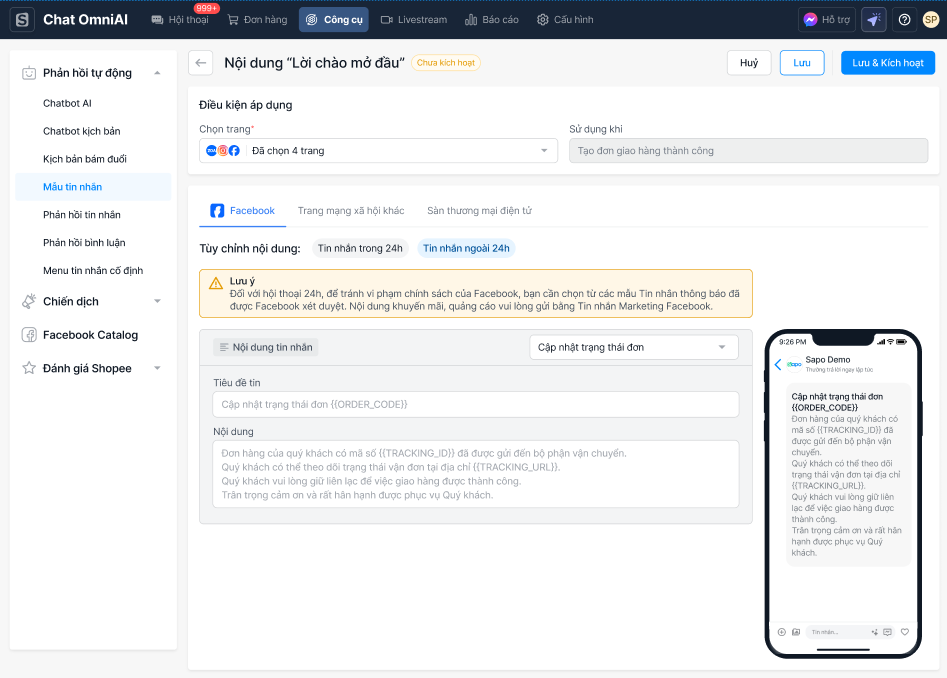
Task: Click the sparkle icon in phone preview
Action: click(x=875, y=632)
